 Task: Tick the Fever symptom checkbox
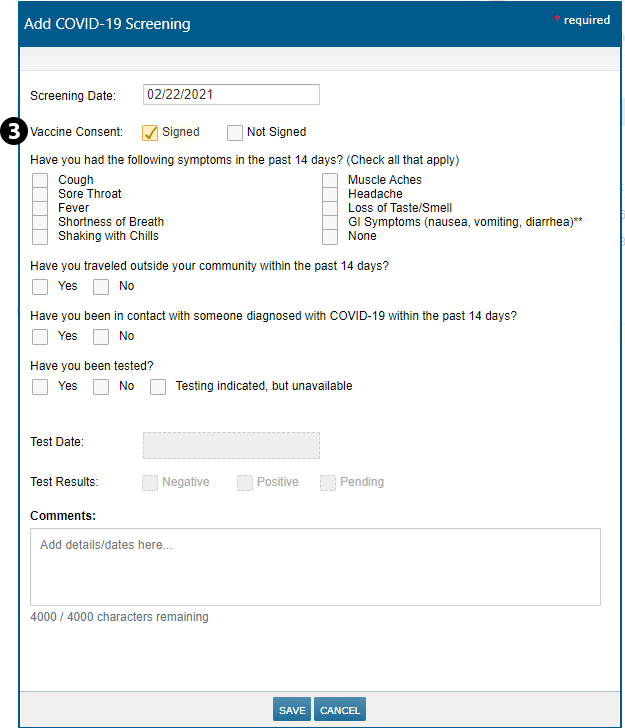tap(40, 209)
